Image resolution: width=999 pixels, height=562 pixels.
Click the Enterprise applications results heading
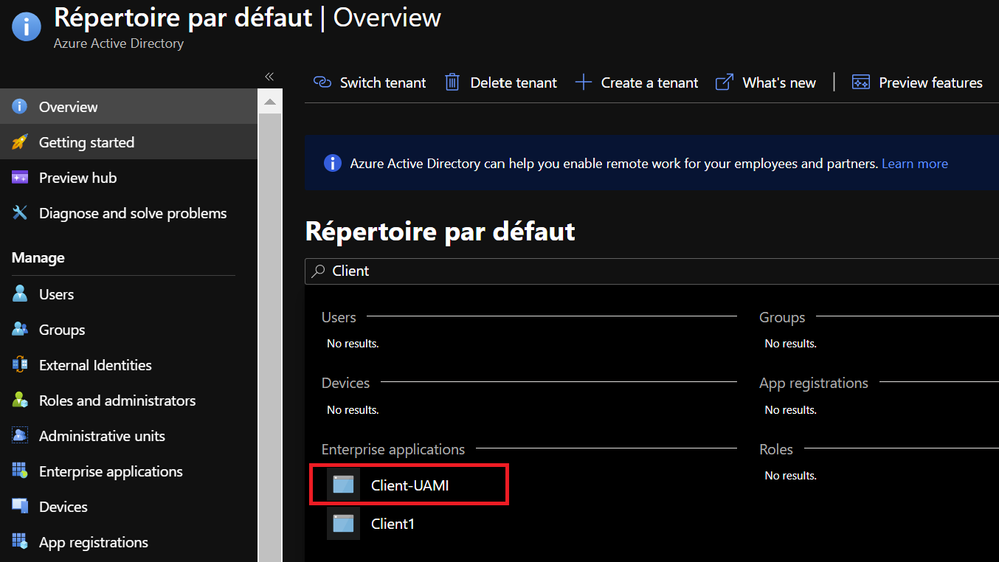coord(393,449)
